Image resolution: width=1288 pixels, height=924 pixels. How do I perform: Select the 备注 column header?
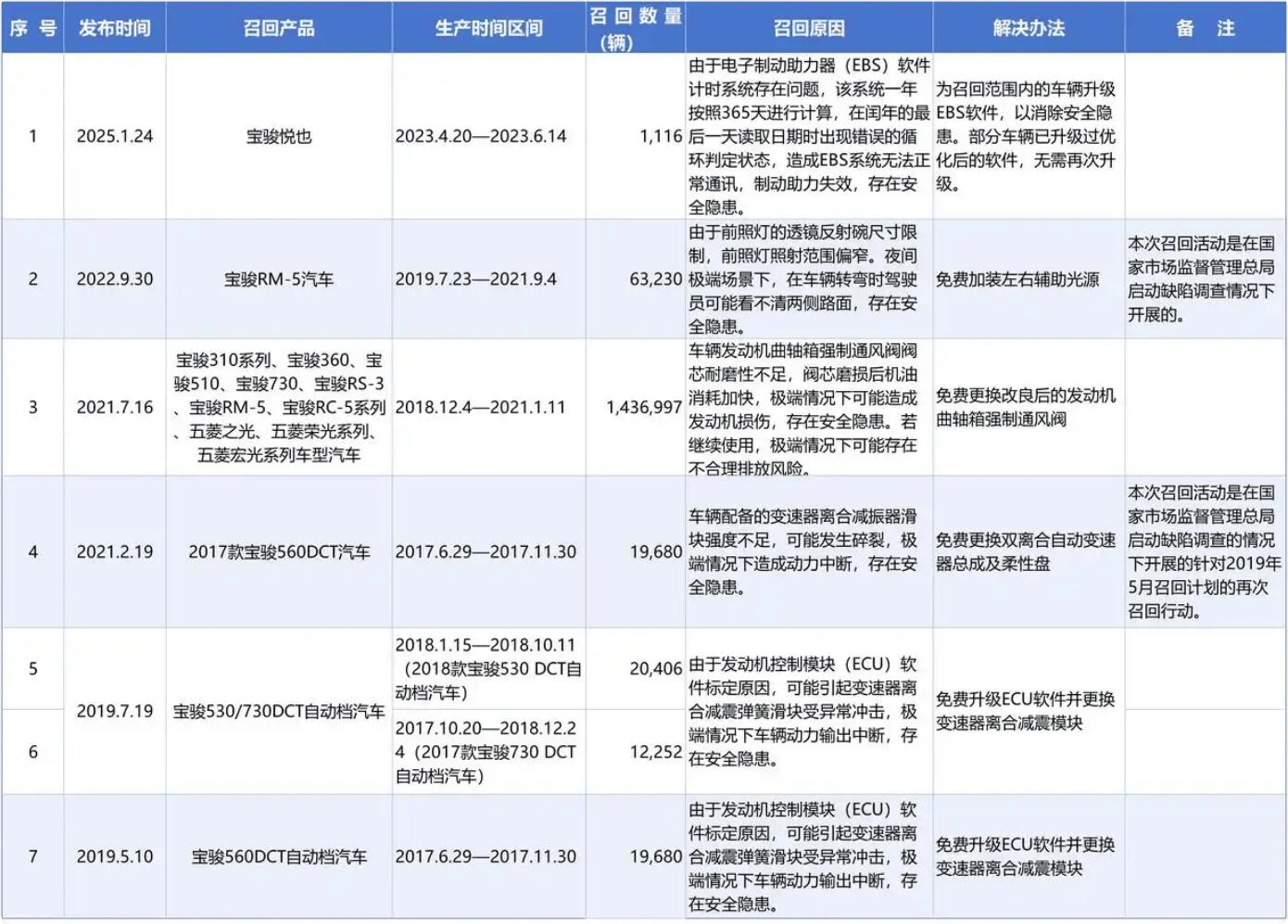coord(1206,28)
